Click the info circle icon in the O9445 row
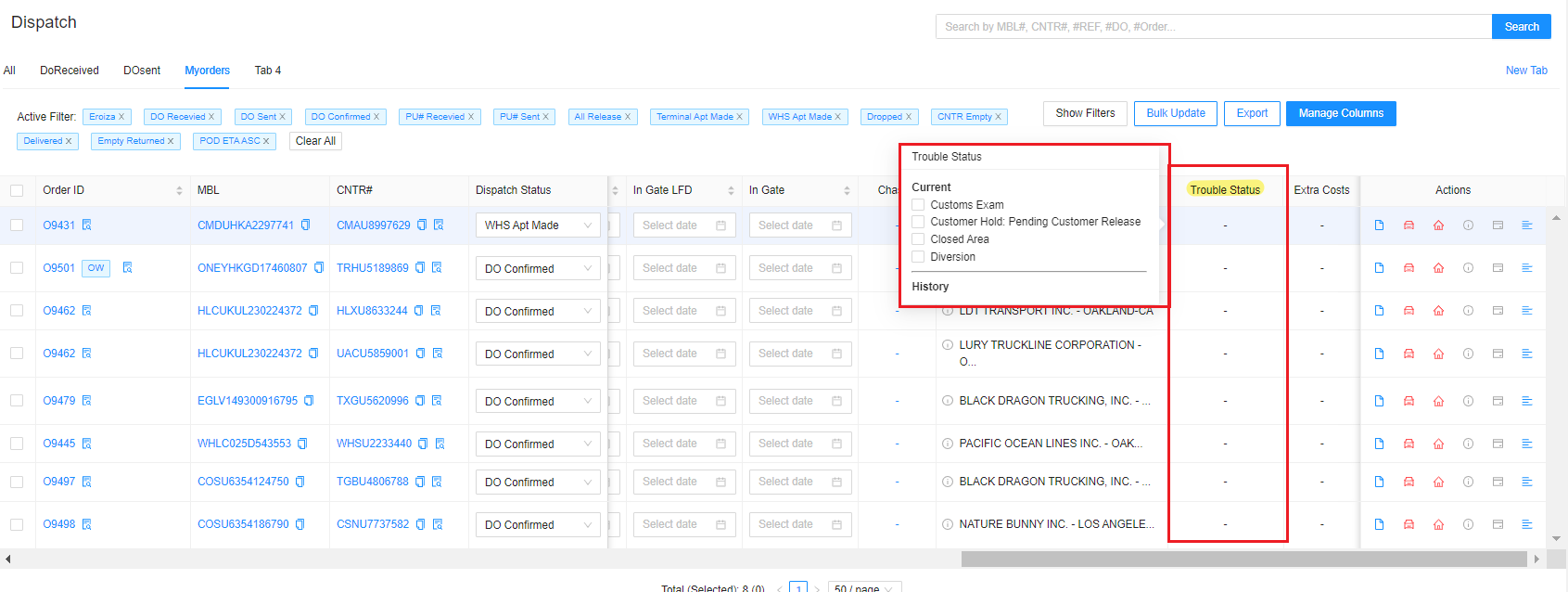1568x592 pixels. point(1468,444)
